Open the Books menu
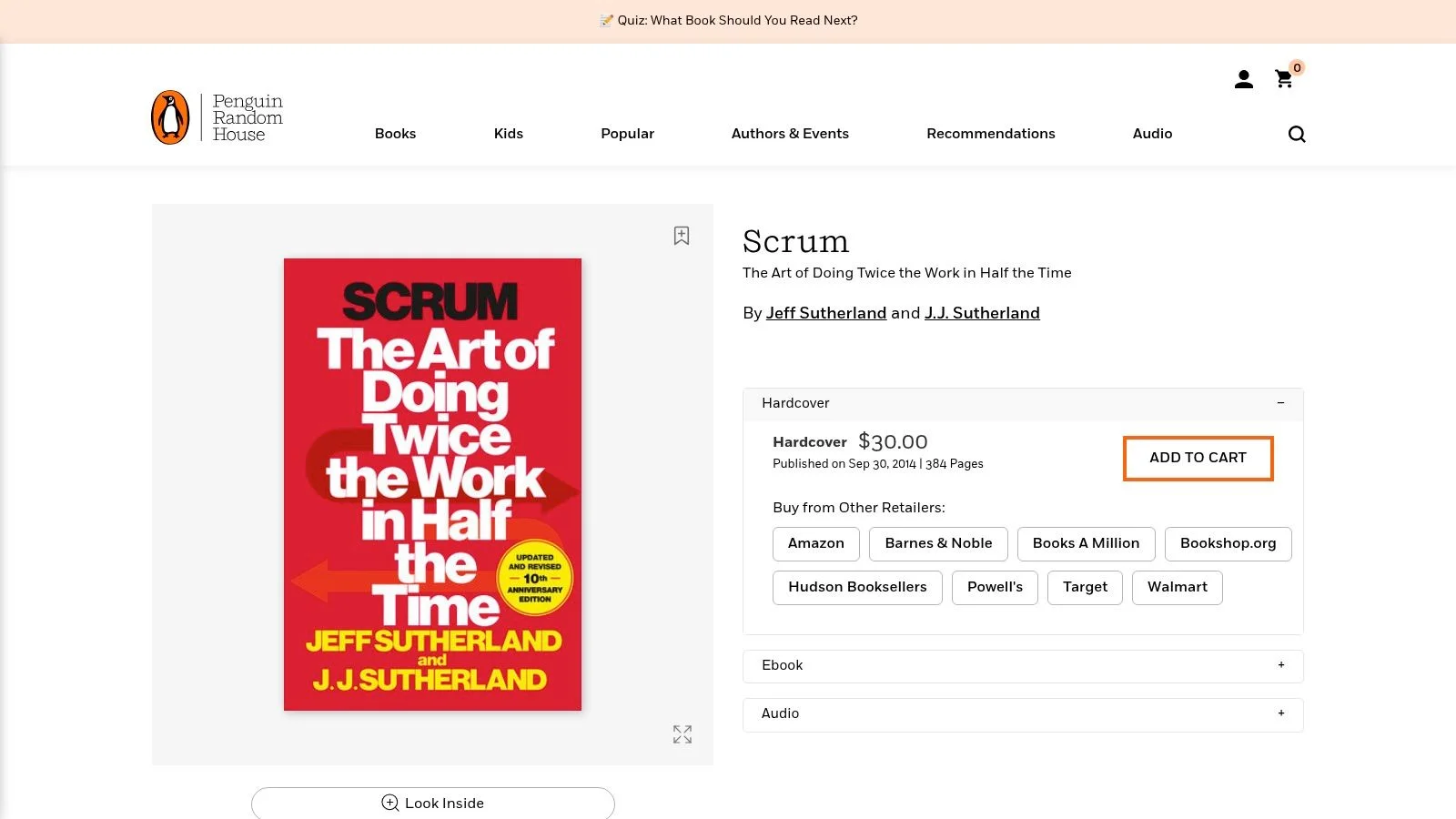This screenshot has height=819, width=1456. point(395,134)
